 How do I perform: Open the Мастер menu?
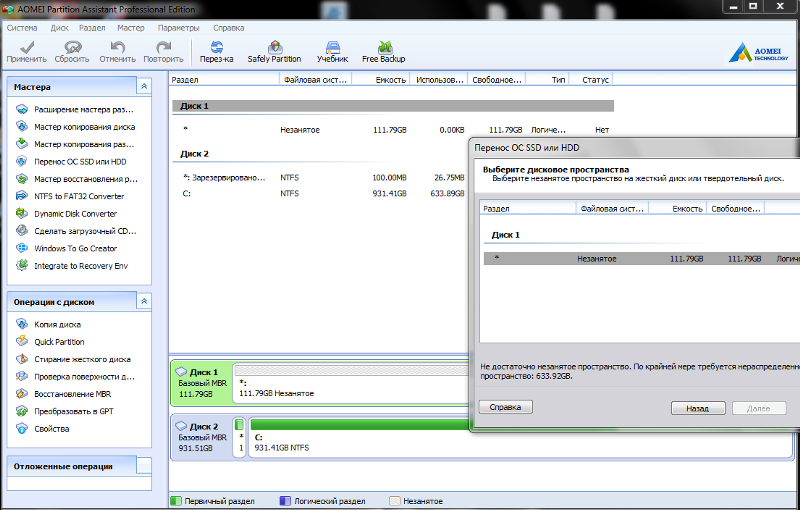pos(131,28)
